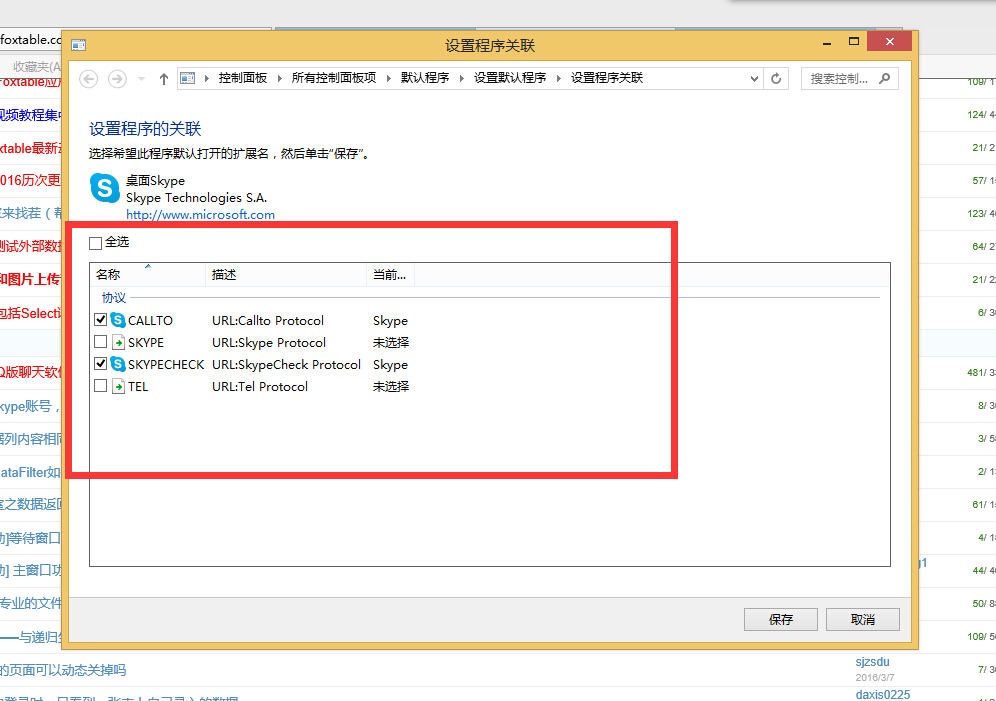Click the Skype application logo
Viewport: 996px width, 701px height.
(x=105, y=188)
